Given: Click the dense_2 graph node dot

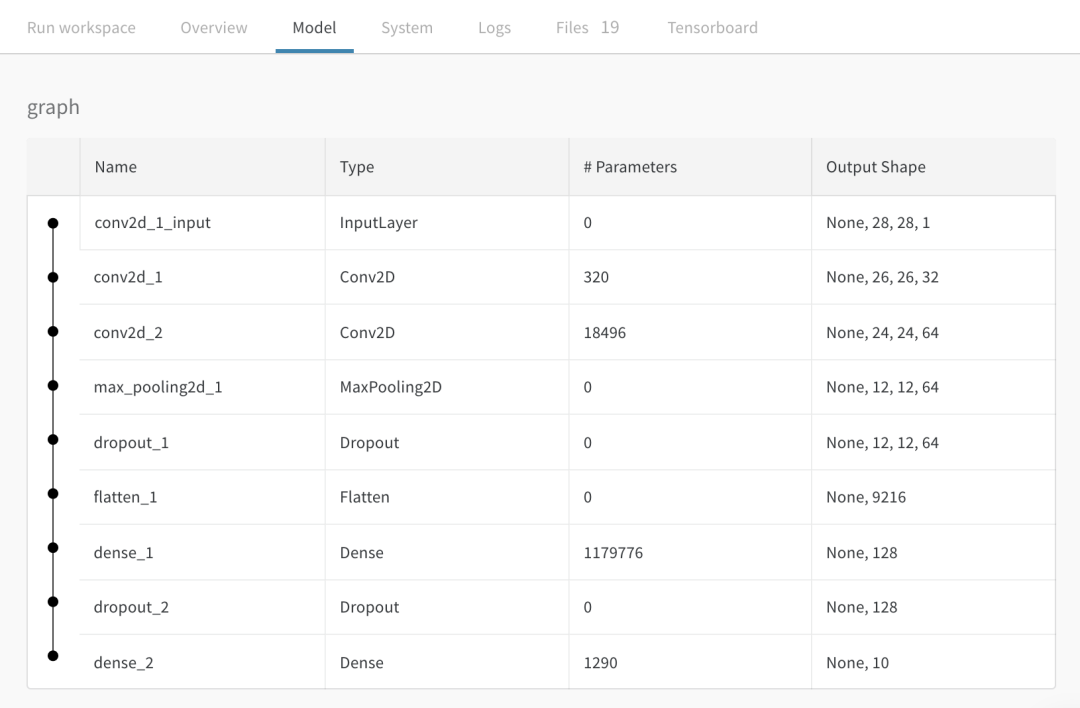Looking at the screenshot, I should pyautogui.click(x=53, y=656).
